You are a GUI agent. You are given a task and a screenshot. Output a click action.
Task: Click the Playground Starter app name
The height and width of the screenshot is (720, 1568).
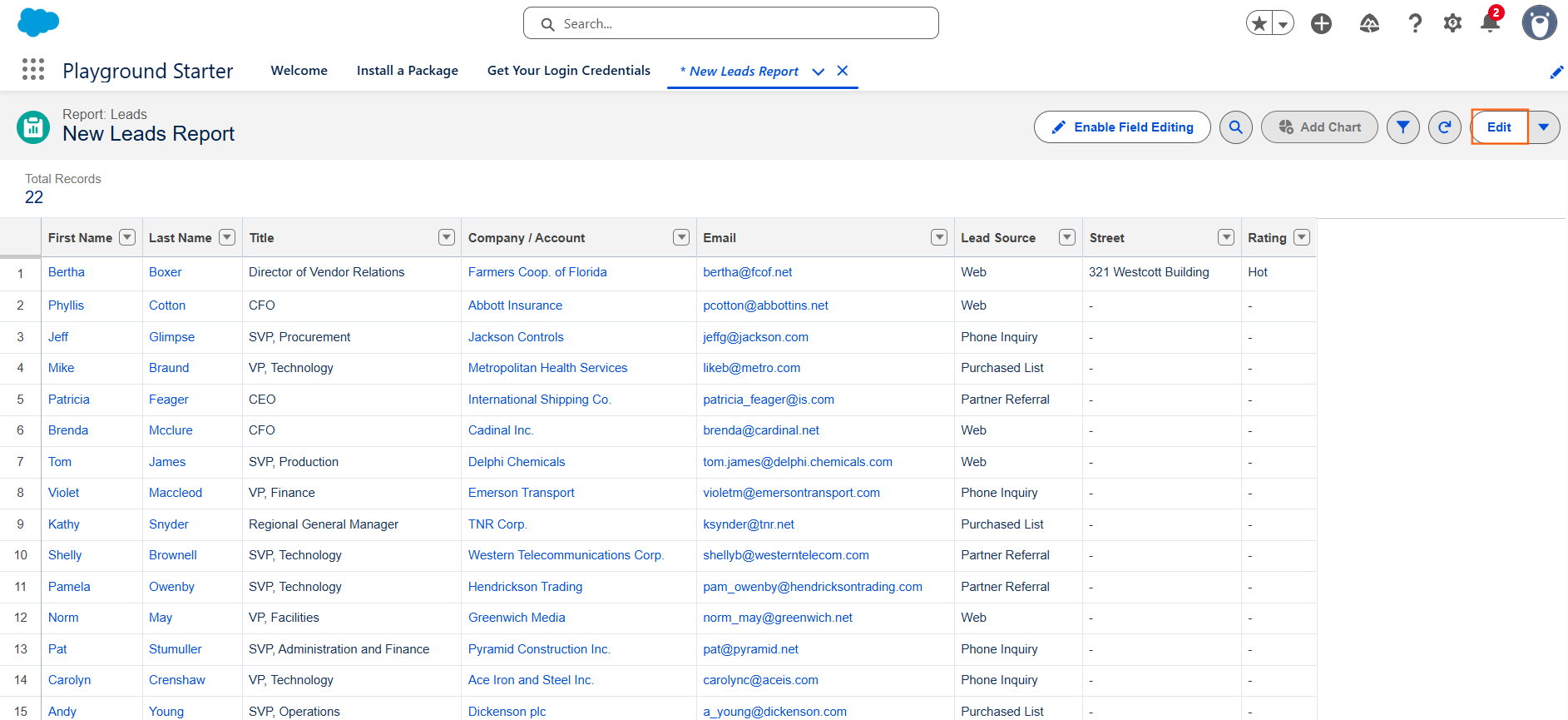click(x=148, y=71)
